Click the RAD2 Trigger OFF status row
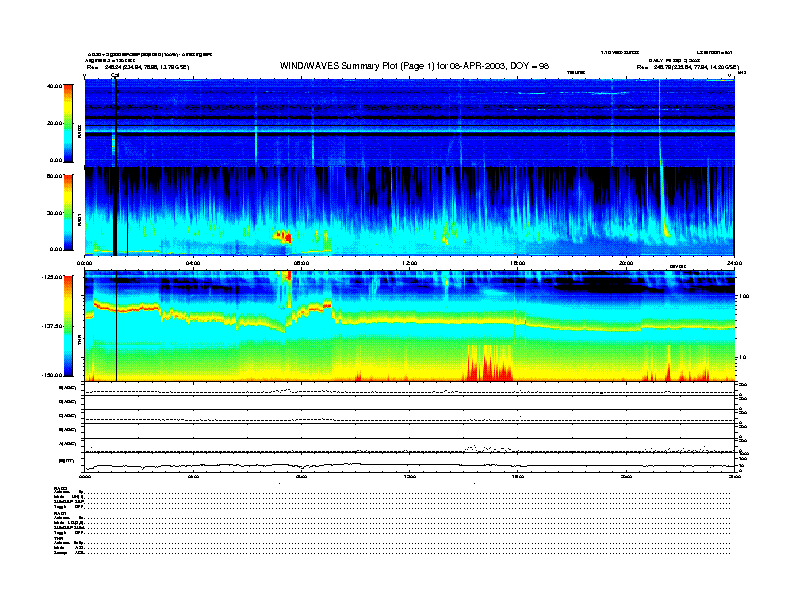 [x=392, y=506]
